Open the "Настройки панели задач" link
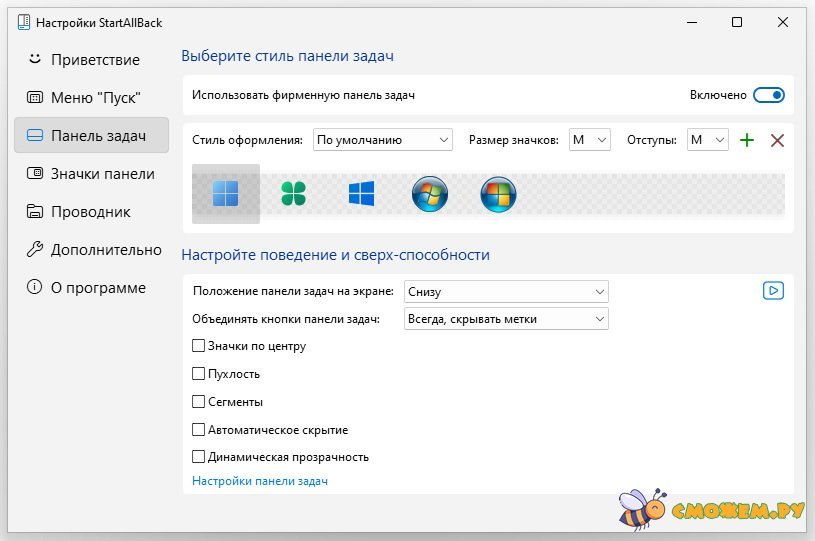Viewport: 815px width, 541px height. pyautogui.click(x=259, y=481)
